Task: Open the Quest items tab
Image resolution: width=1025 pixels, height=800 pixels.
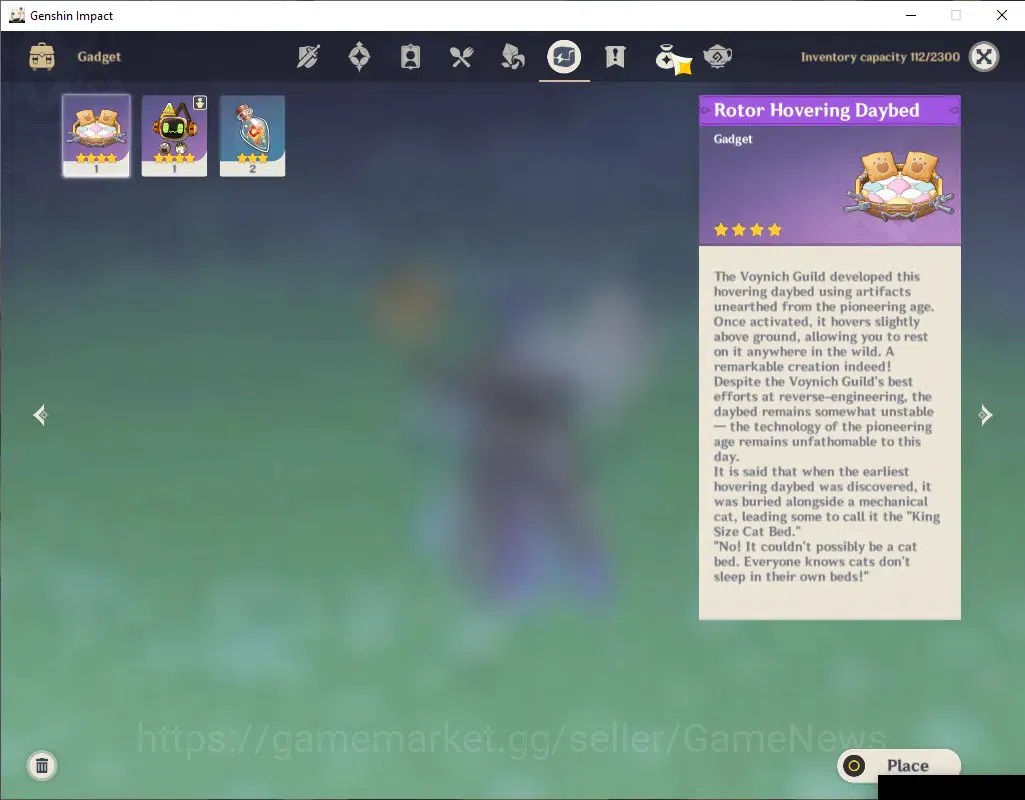Action: click(615, 57)
